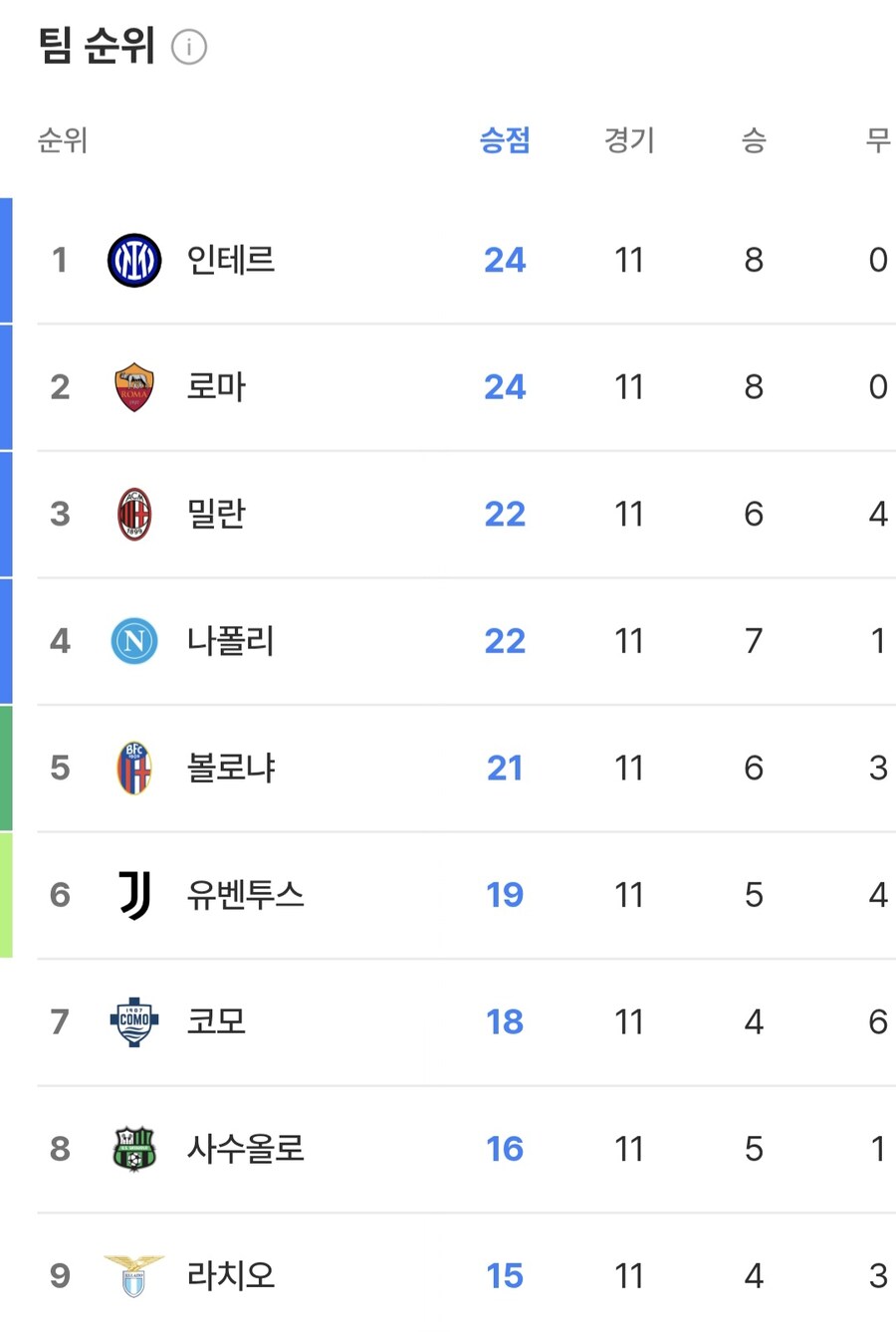Open the 순위 rank column header
This screenshot has height=1332, width=896.
(64, 140)
